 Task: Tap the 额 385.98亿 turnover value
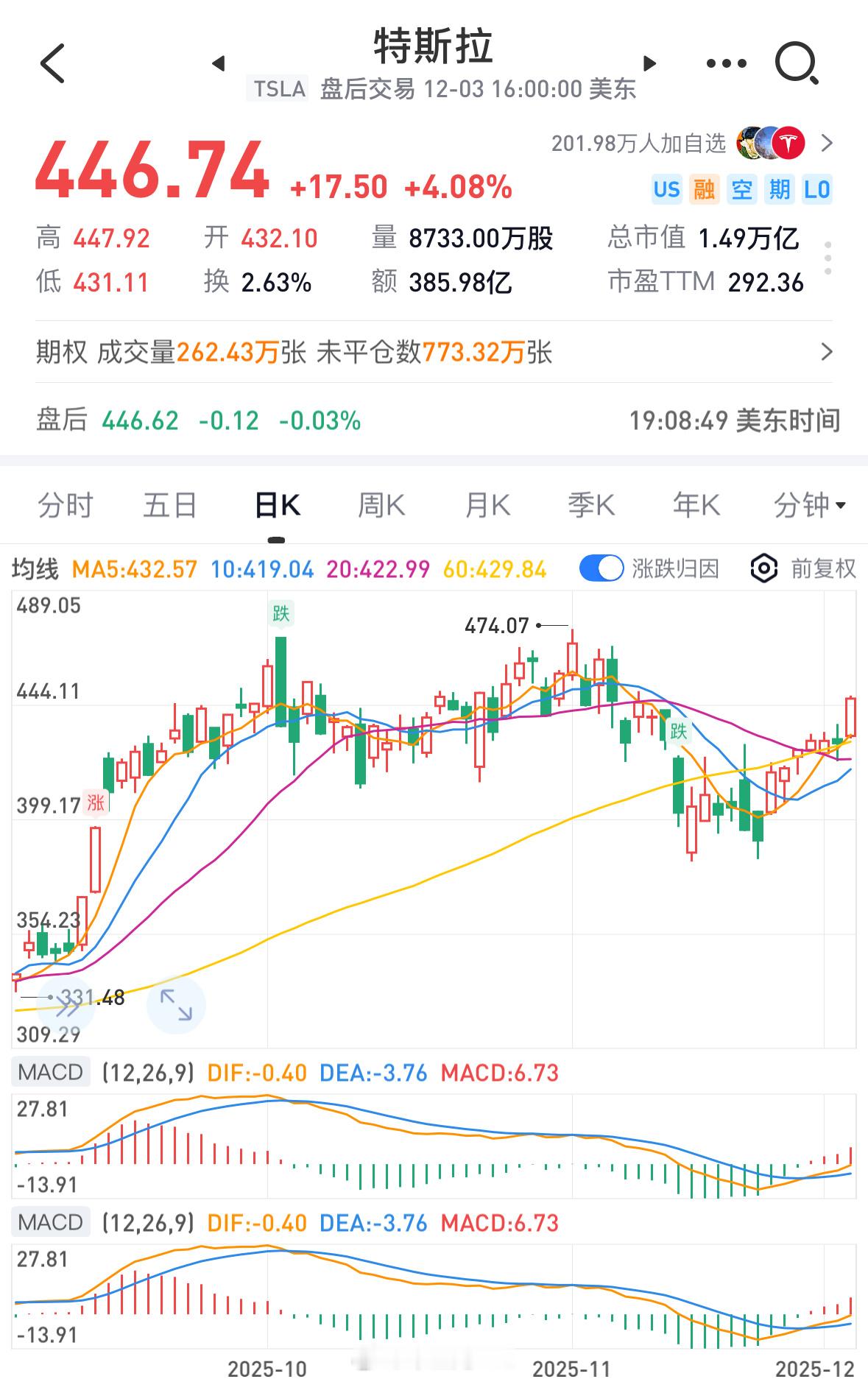pos(442,282)
